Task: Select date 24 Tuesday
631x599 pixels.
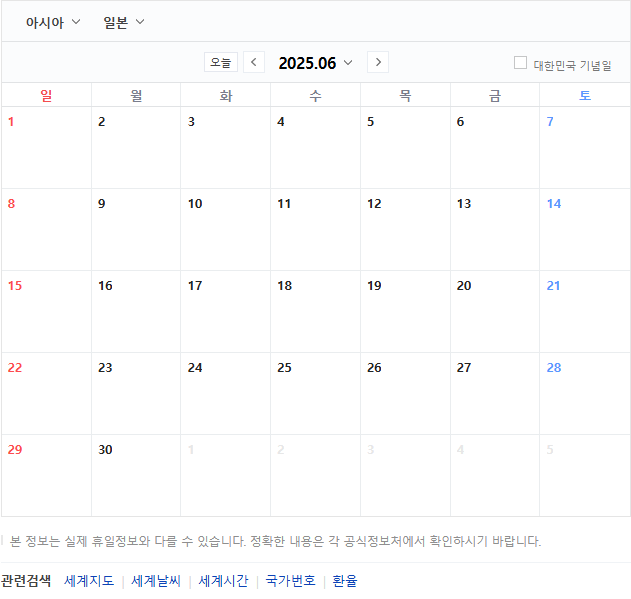Action: pos(195,368)
